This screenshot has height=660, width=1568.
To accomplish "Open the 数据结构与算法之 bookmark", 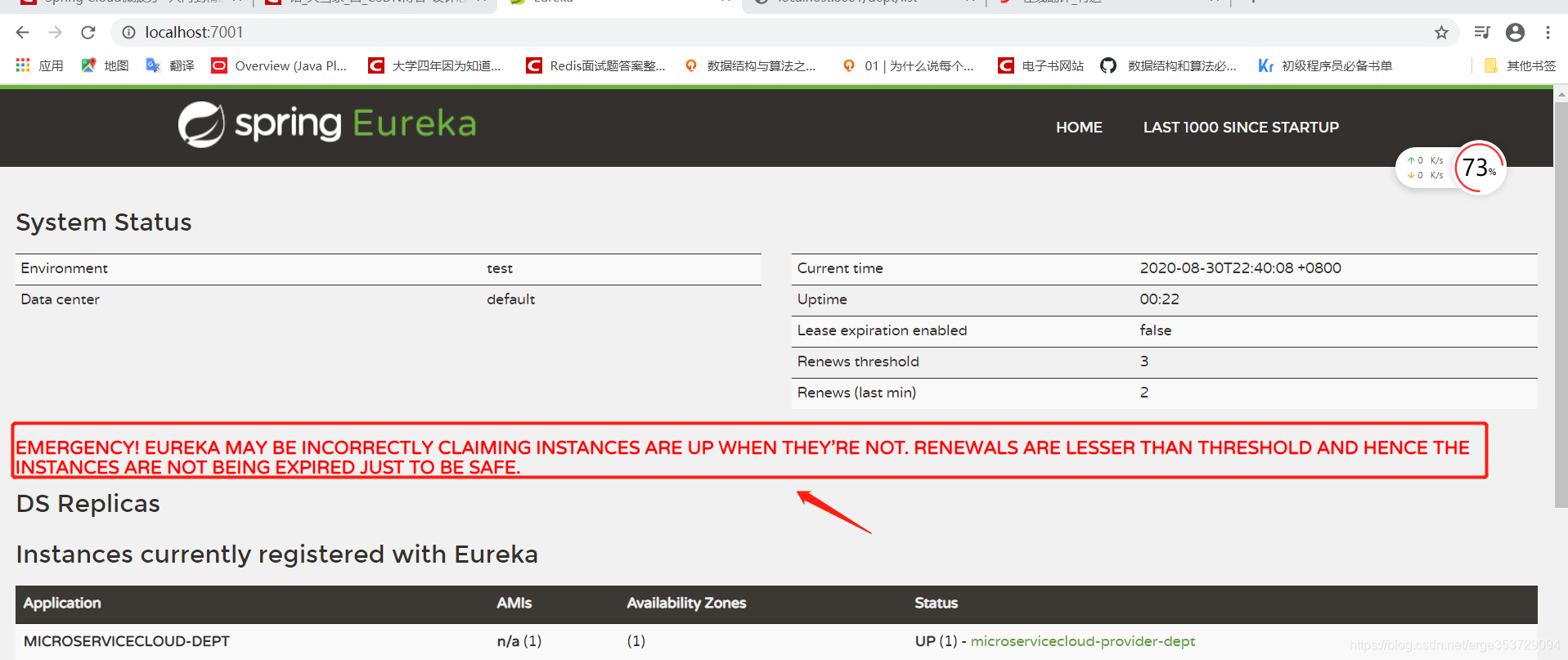I will tap(750, 65).
